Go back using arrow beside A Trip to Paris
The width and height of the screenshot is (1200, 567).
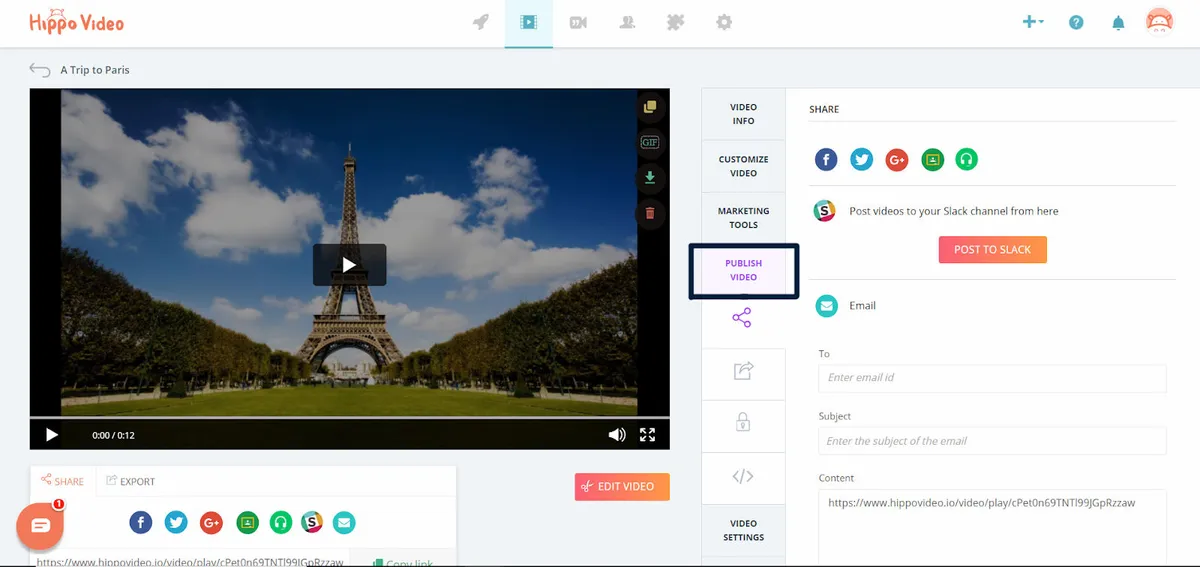pyautogui.click(x=40, y=70)
